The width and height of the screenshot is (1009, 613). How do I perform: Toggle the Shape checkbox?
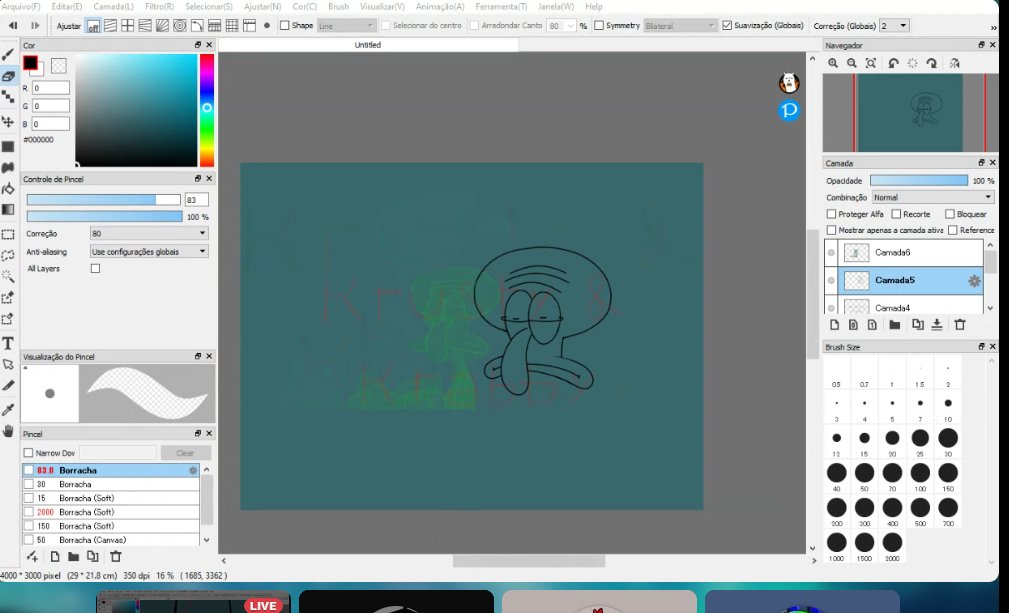point(284,26)
